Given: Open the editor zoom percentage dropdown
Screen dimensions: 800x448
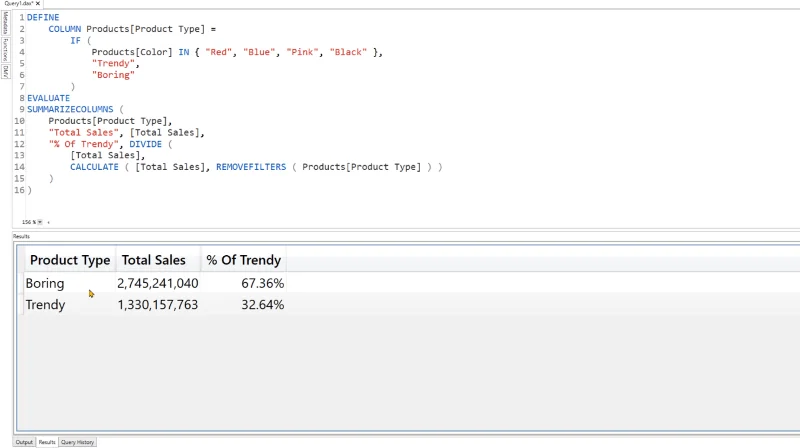Looking at the screenshot, I should (40, 222).
